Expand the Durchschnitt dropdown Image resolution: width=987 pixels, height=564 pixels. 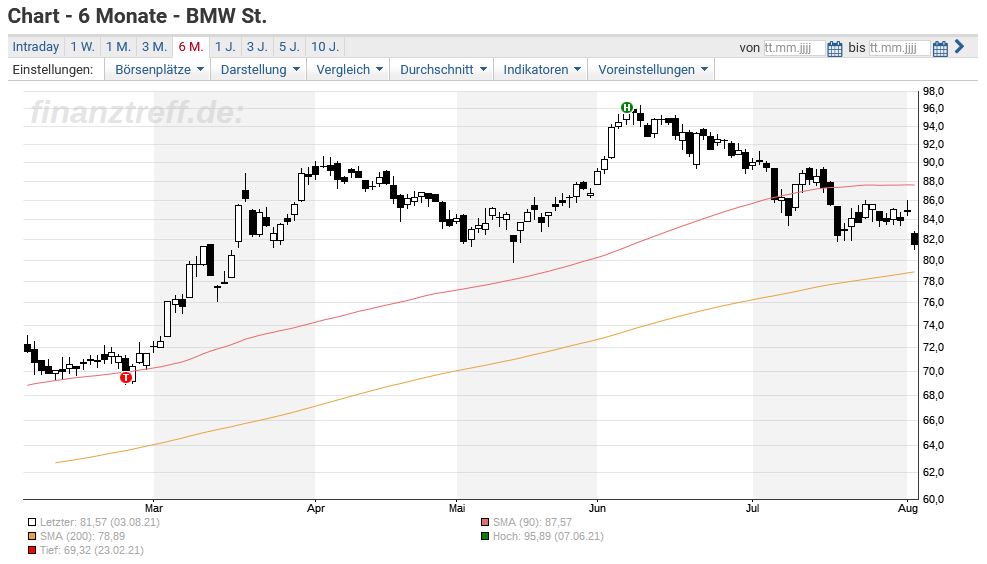click(443, 70)
